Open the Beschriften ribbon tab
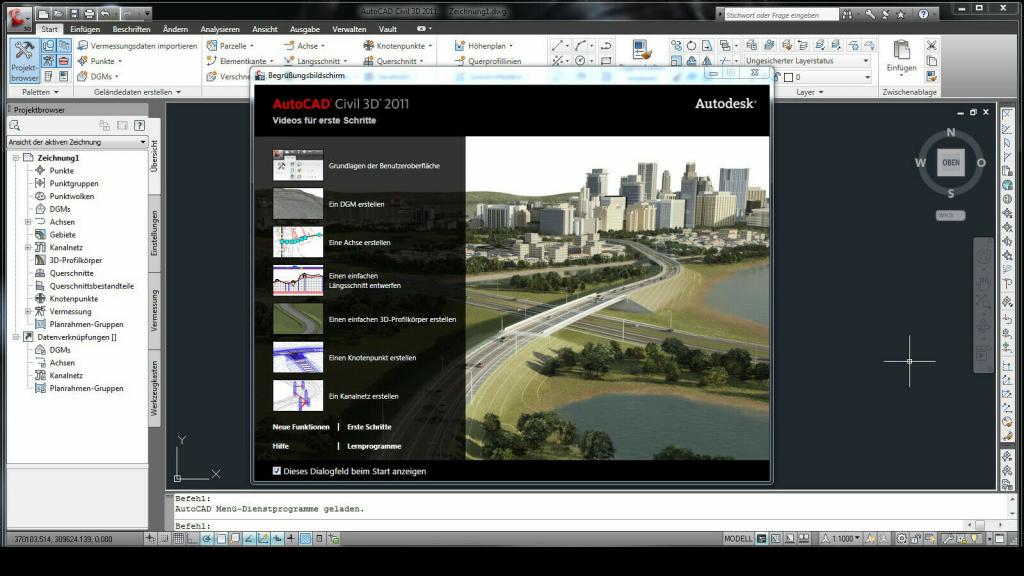The height and width of the screenshot is (576, 1024). point(131,29)
